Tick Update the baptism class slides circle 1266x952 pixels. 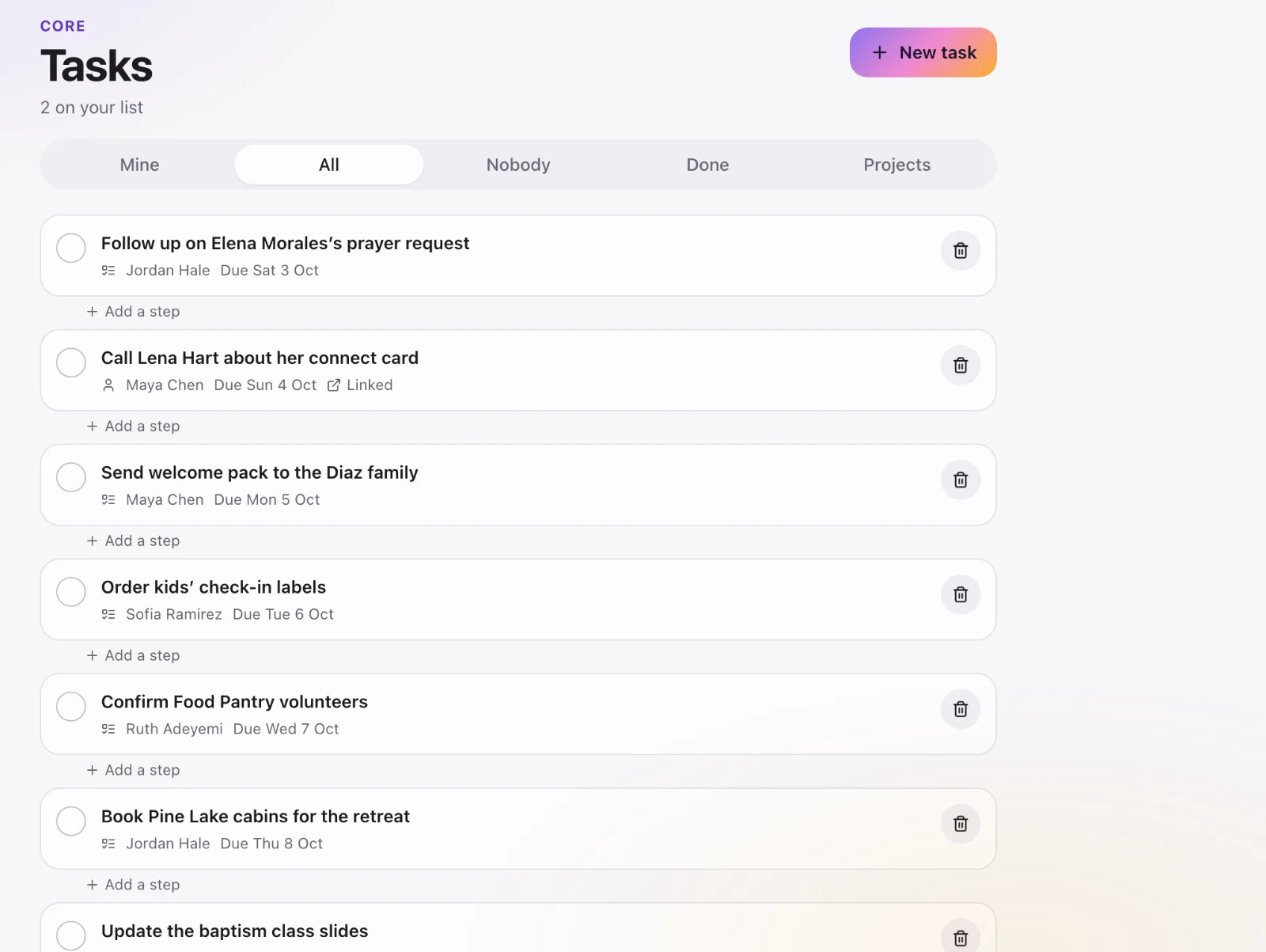pyautogui.click(x=71, y=935)
